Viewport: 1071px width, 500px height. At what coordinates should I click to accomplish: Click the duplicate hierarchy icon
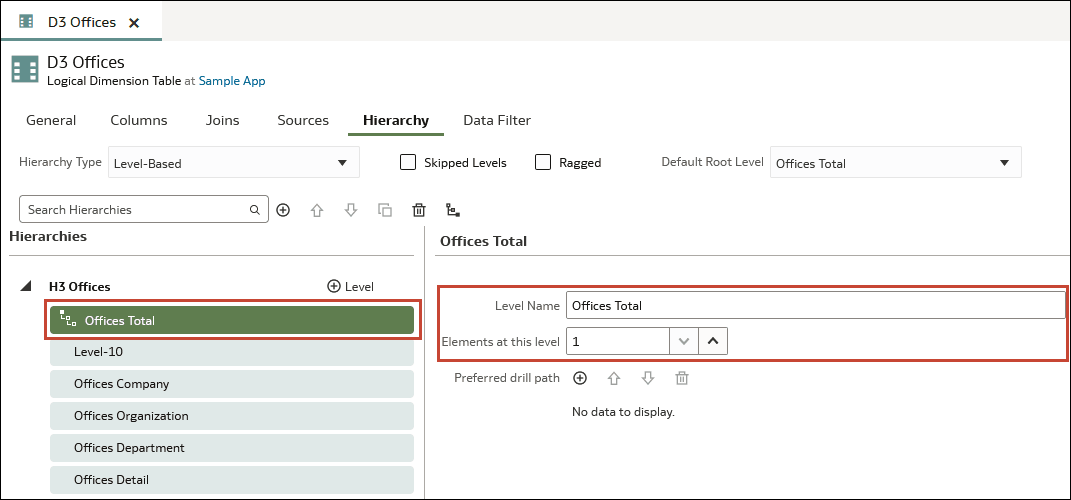click(385, 210)
